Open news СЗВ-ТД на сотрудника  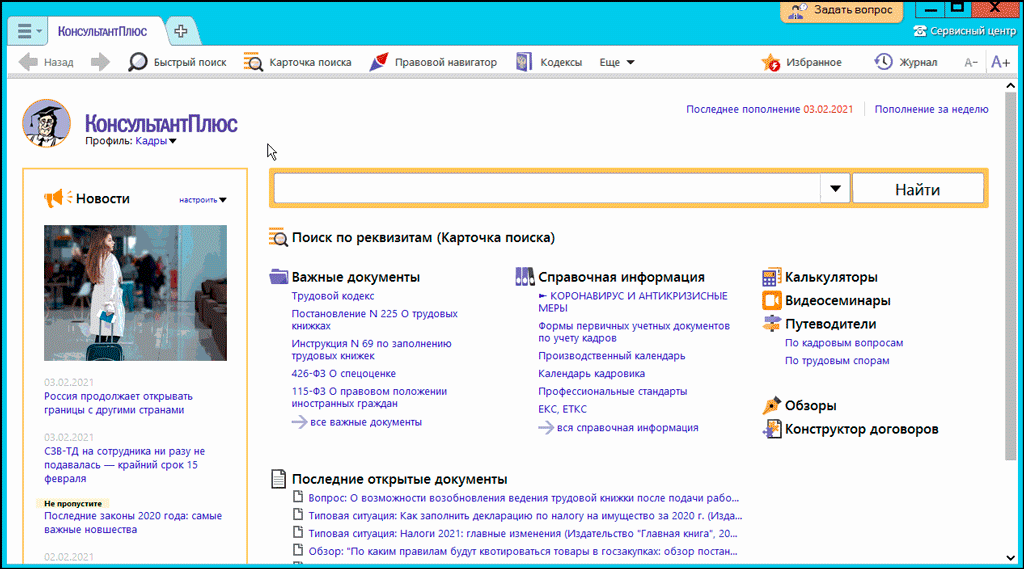click(124, 464)
